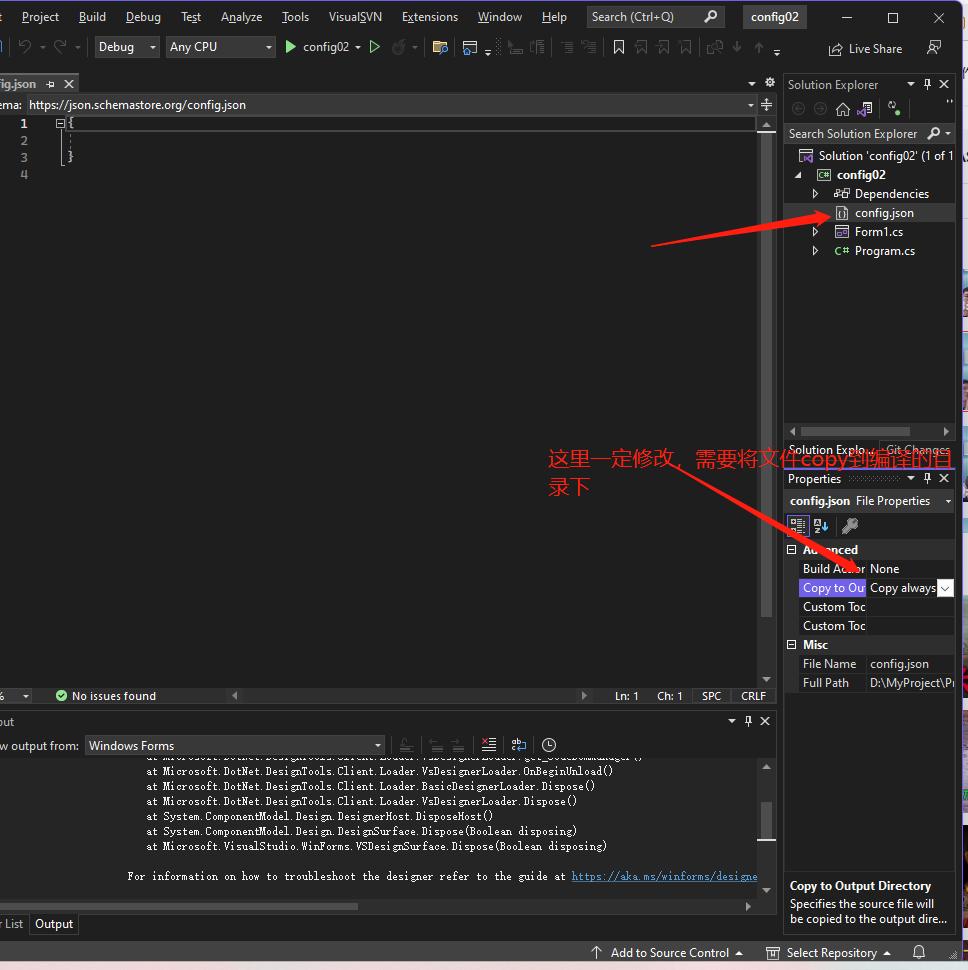Open Copy always dropdown arrow

945,588
